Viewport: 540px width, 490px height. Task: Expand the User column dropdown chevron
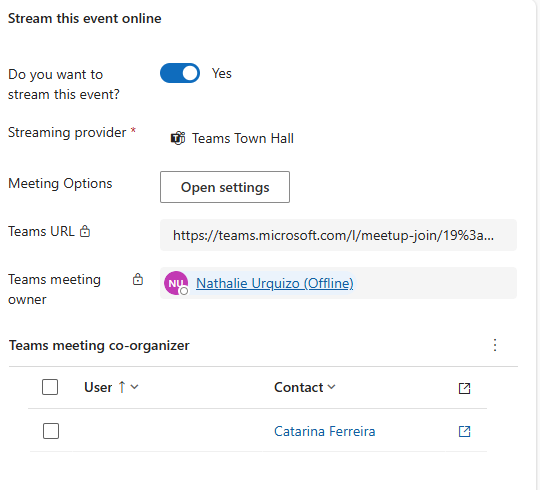[135, 387]
